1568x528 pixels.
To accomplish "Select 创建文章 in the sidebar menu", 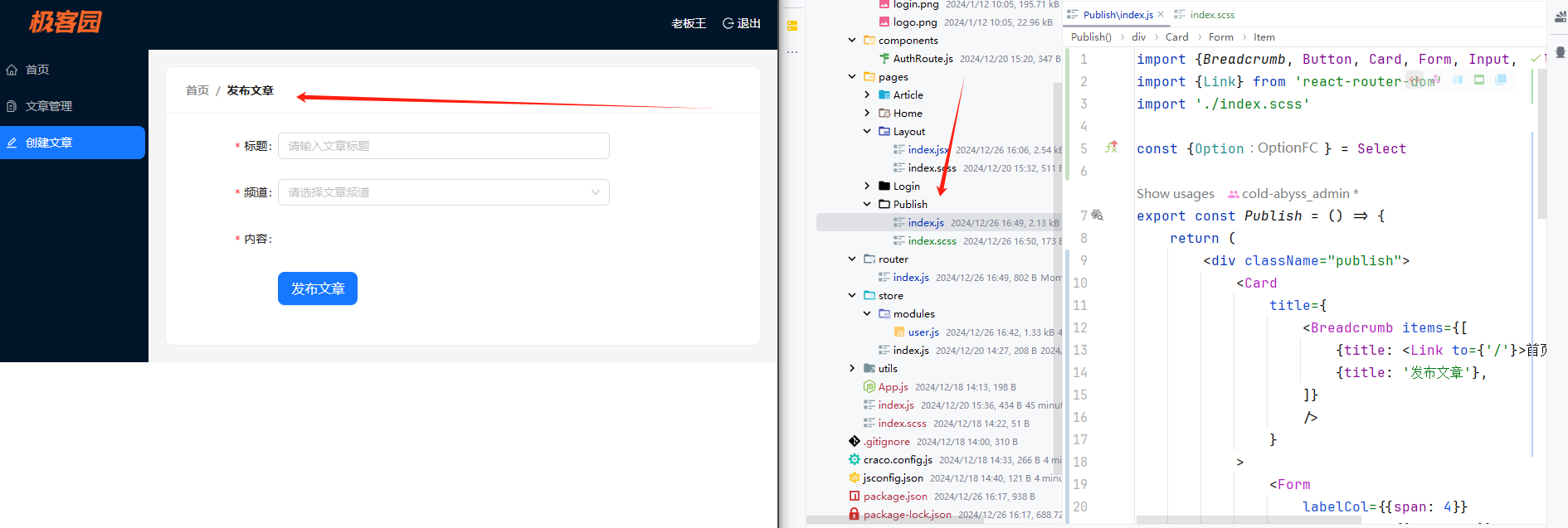I will 72,143.
